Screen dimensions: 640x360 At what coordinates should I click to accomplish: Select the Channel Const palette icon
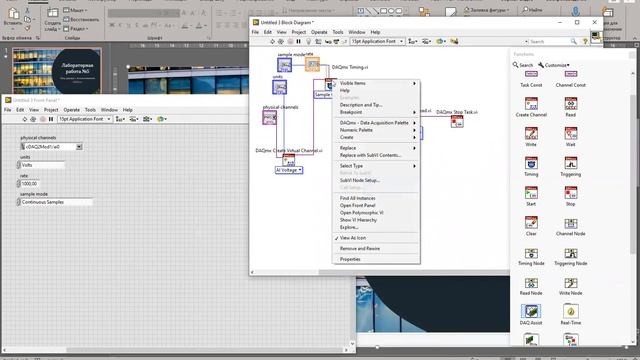click(x=571, y=74)
